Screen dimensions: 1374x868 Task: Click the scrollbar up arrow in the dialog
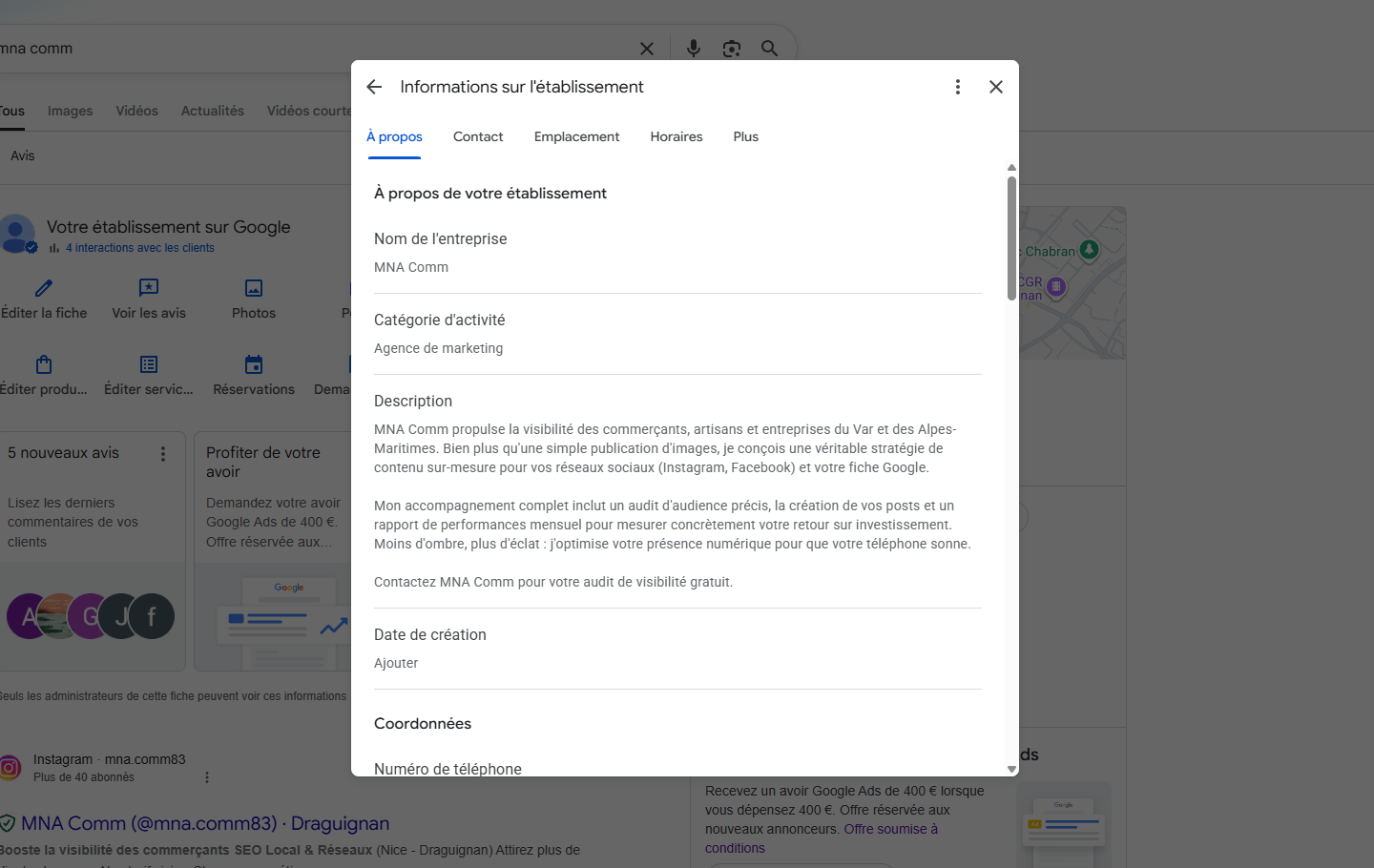1011,168
